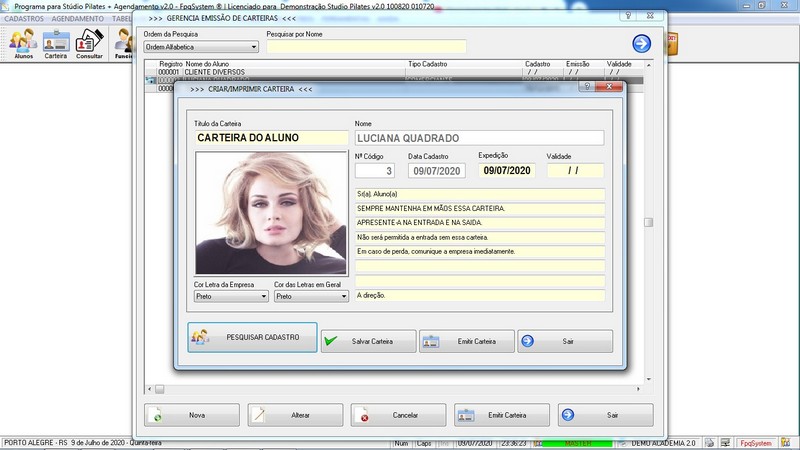Click the row marker icon in the student list
The width and height of the screenshot is (800, 450).
(x=150, y=80)
